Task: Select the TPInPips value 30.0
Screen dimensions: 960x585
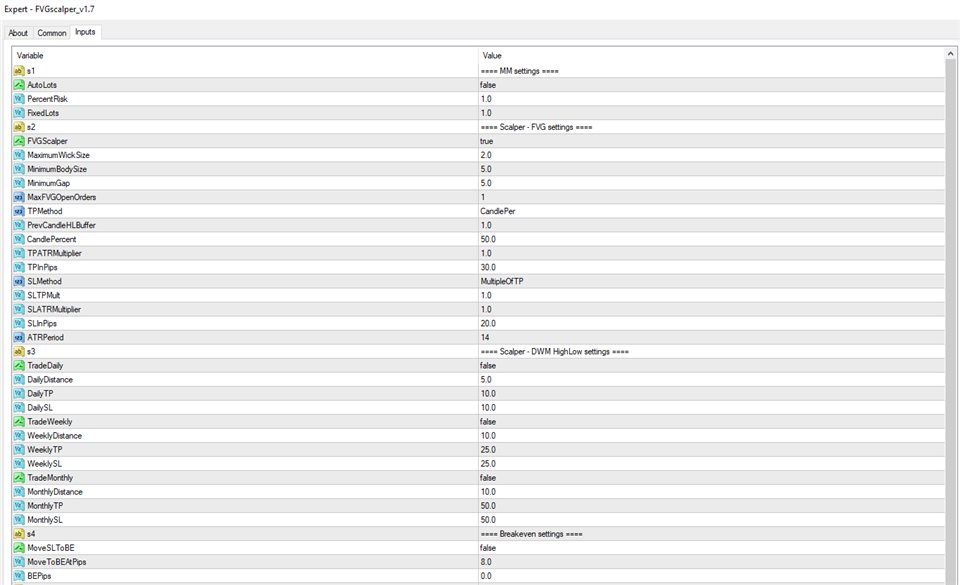Action: point(488,267)
